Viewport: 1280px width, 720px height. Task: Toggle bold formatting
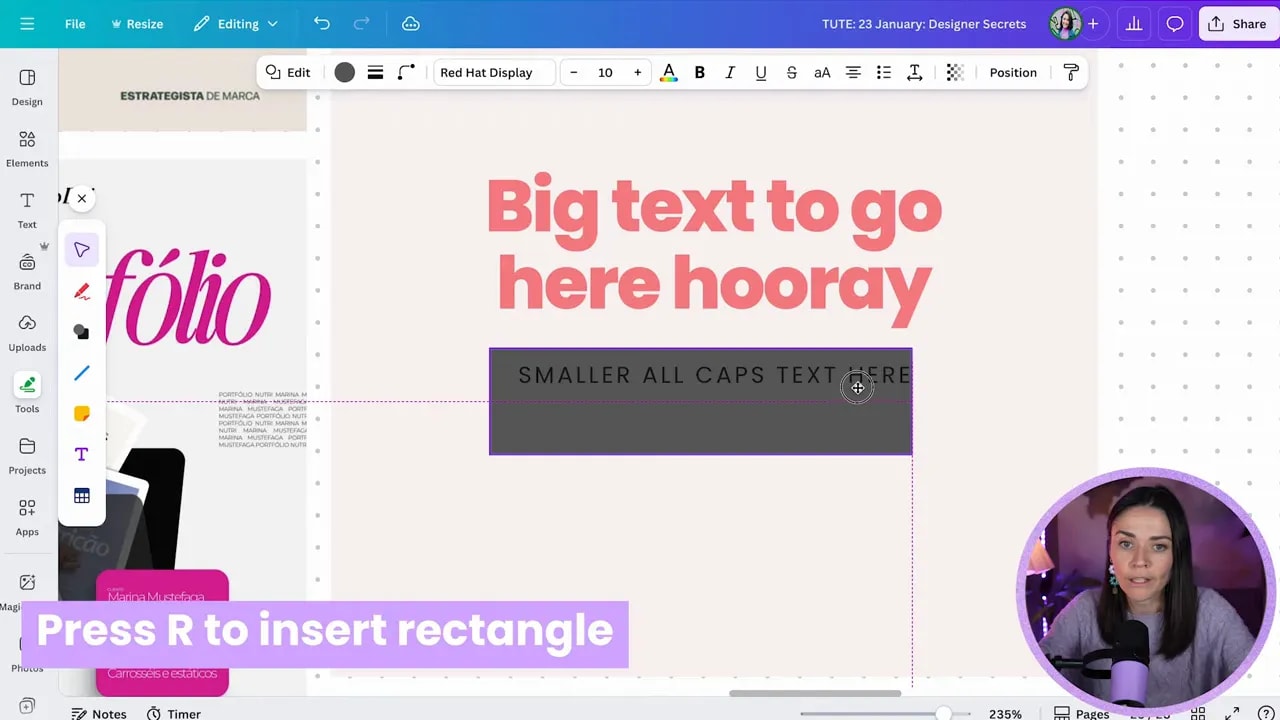coord(699,72)
